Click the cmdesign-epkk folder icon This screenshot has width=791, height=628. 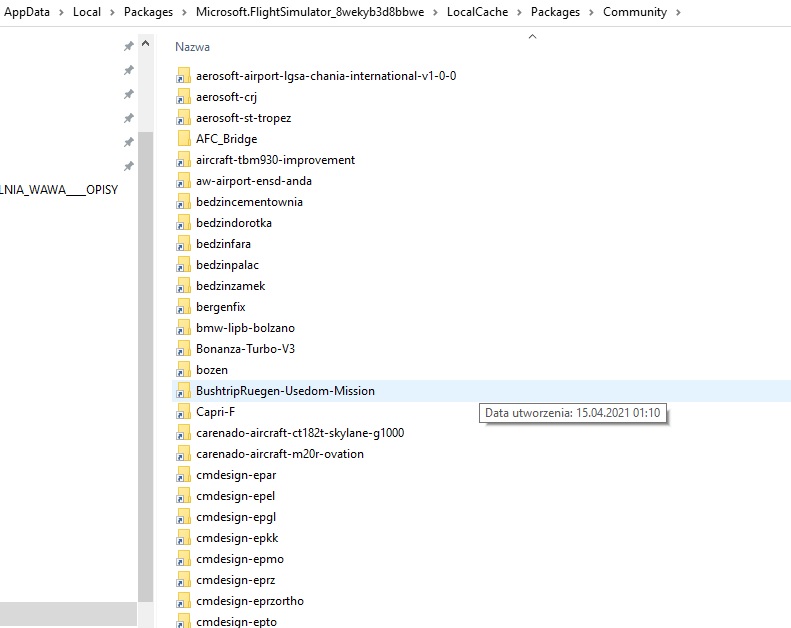[183, 538]
